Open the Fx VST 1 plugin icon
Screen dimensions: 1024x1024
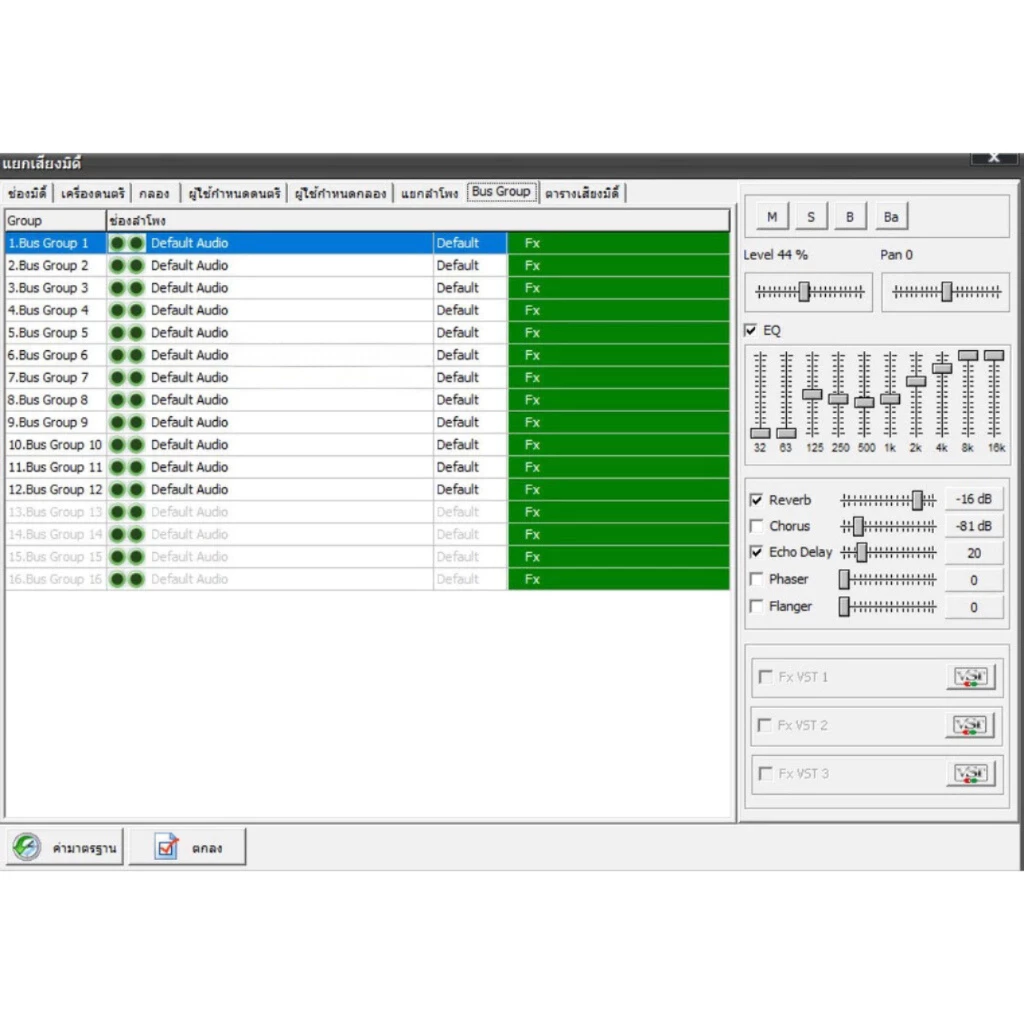(x=970, y=677)
